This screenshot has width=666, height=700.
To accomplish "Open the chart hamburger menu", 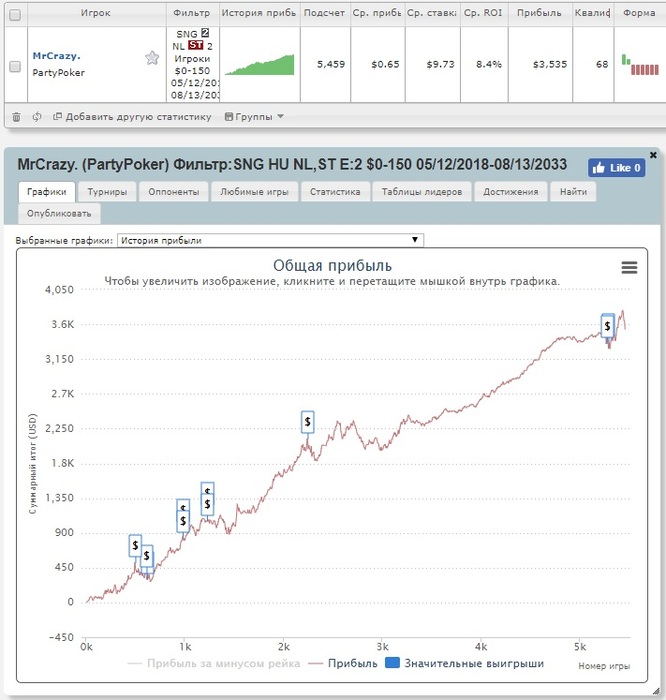I will click(x=629, y=267).
